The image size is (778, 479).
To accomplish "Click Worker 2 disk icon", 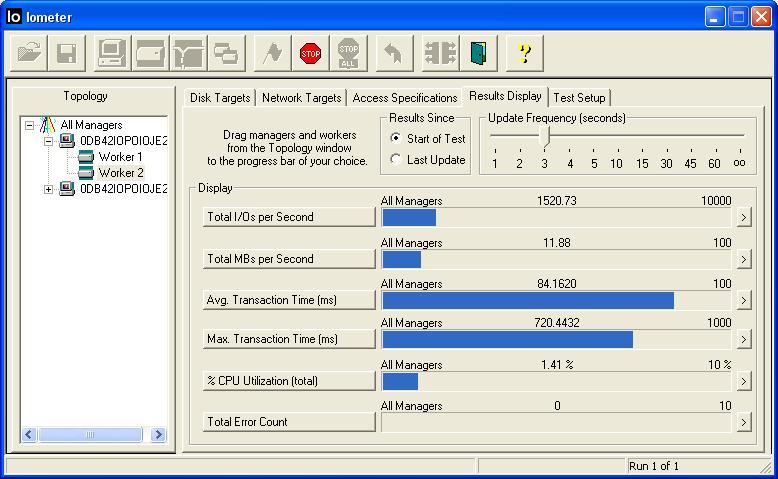I will [x=86, y=173].
